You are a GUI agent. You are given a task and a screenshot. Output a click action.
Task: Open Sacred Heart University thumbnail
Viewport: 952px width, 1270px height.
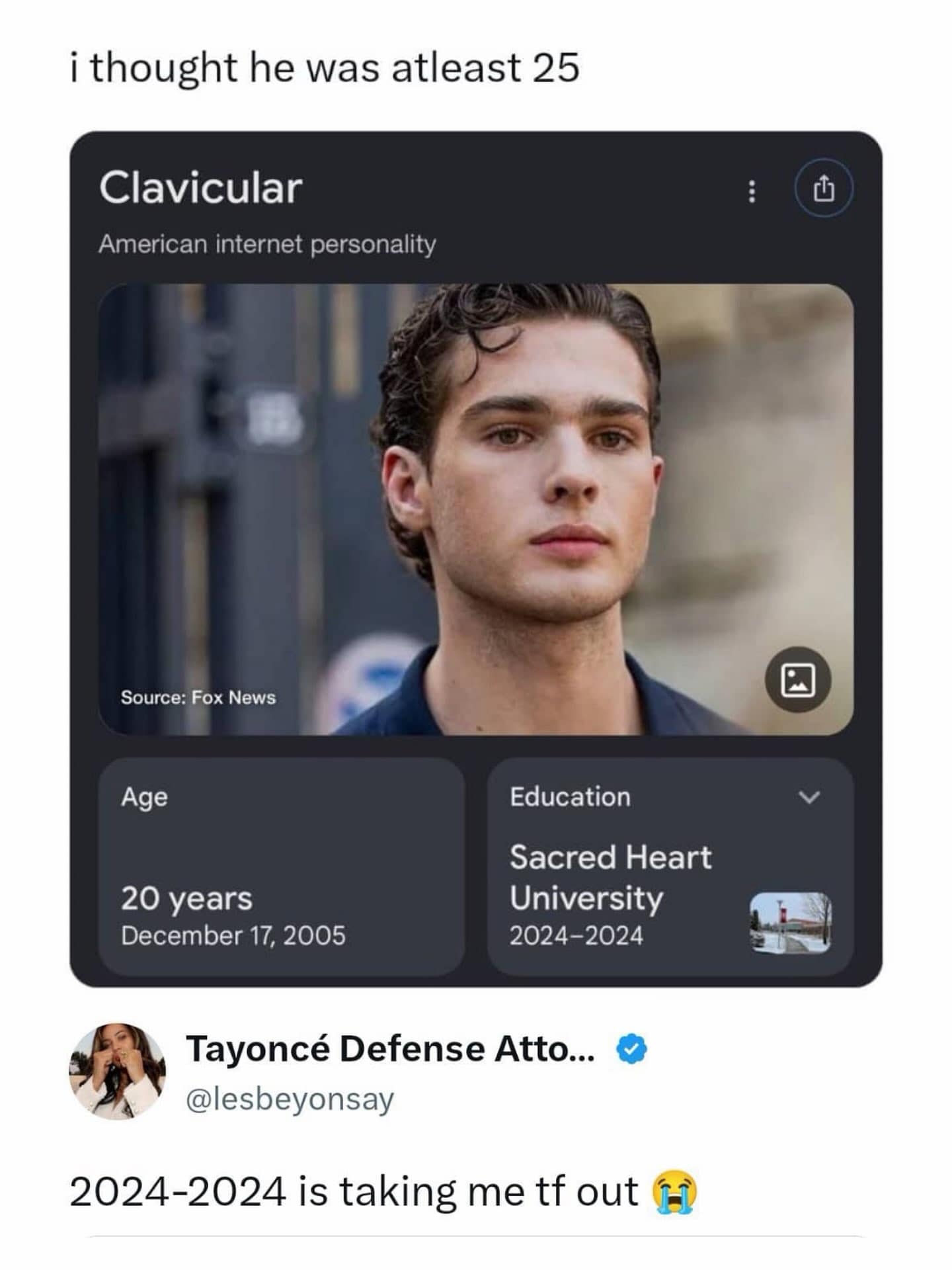tap(791, 922)
